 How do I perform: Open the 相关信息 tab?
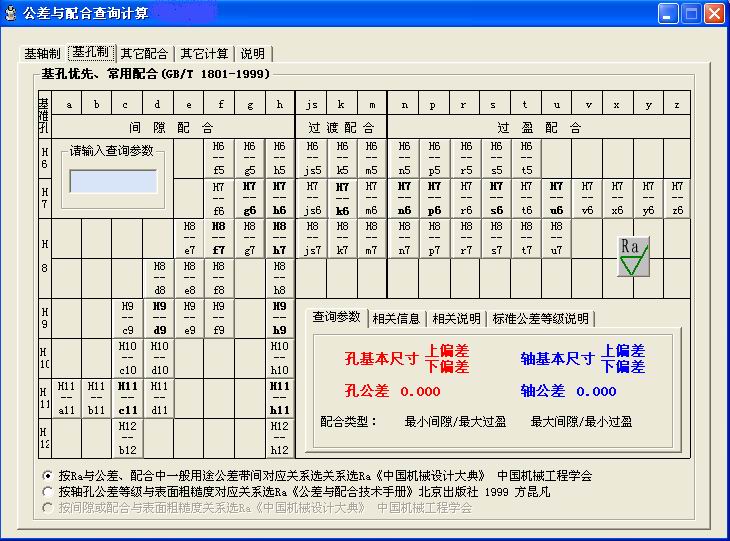(397, 319)
